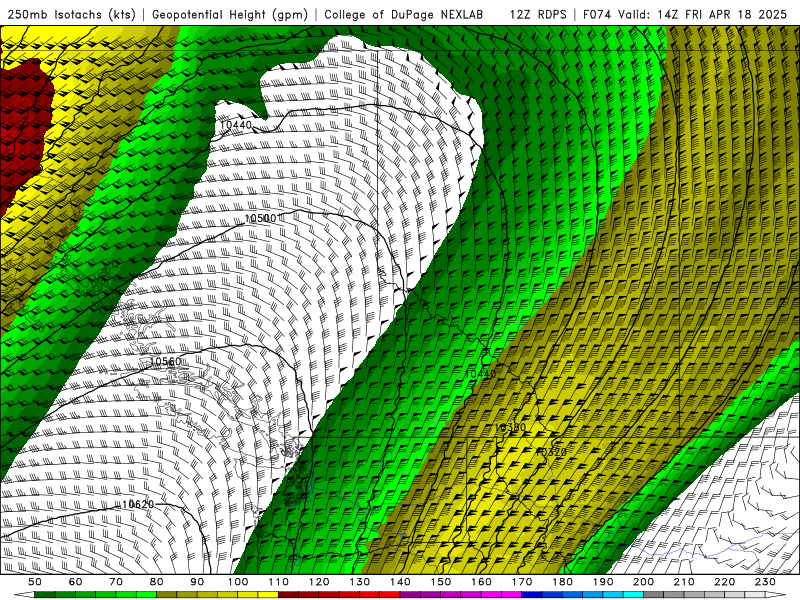Click the 10620 height contour label
800x600 pixels.
[x=138, y=505]
